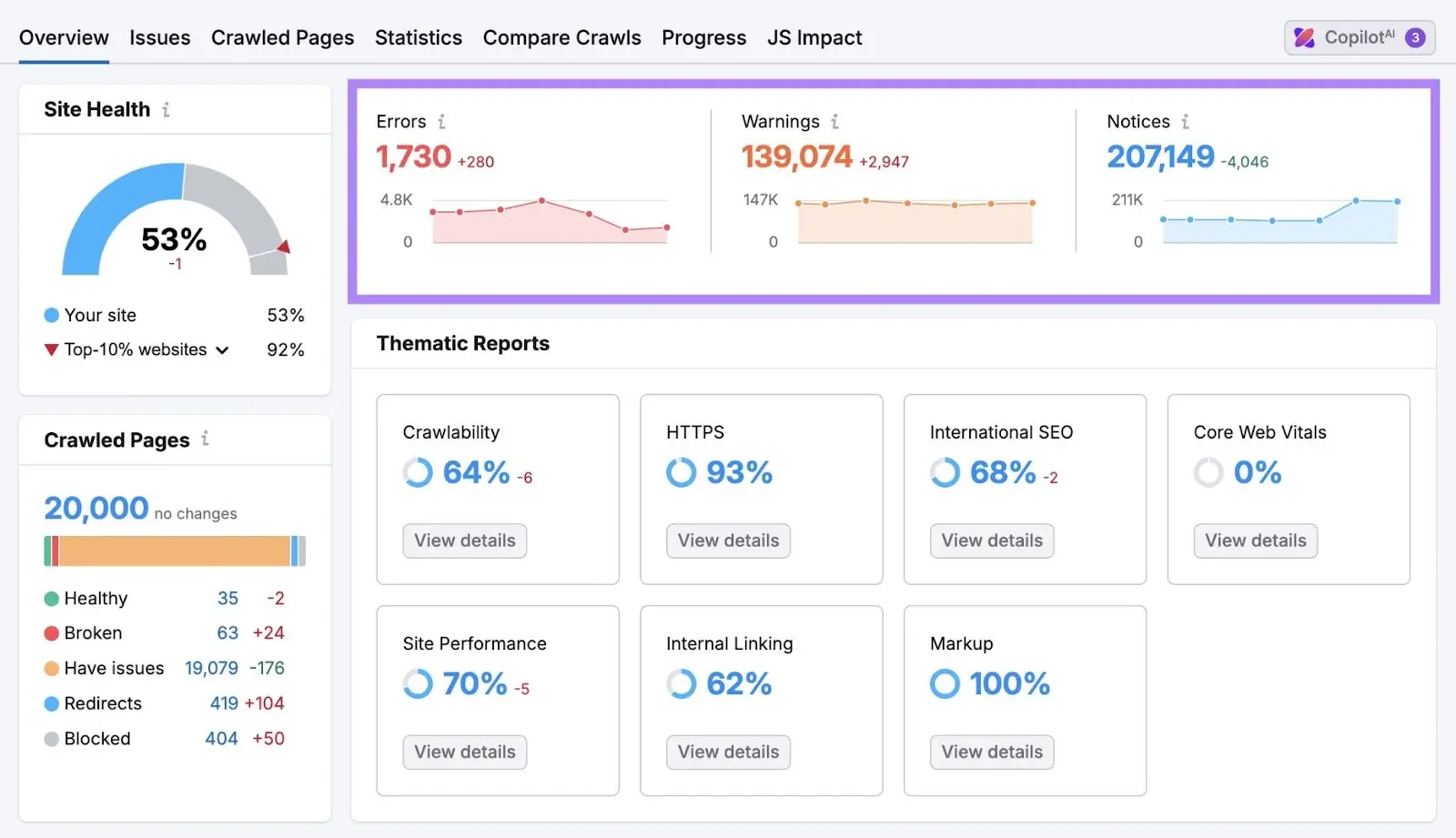Viewport: 1456px width, 838px height.
Task: Open Internal Linking report details
Action: pos(727,752)
